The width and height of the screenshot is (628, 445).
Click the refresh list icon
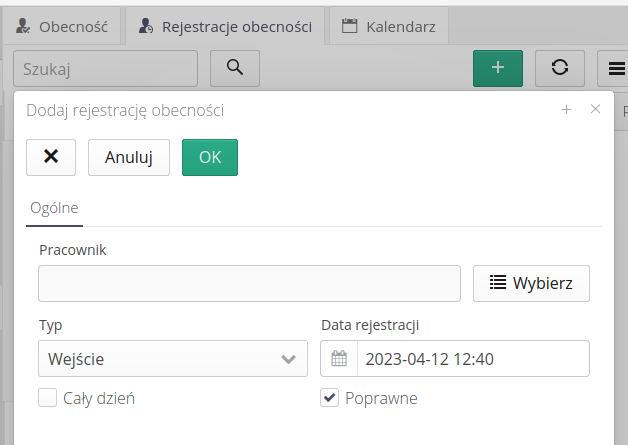pyautogui.click(x=560, y=68)
